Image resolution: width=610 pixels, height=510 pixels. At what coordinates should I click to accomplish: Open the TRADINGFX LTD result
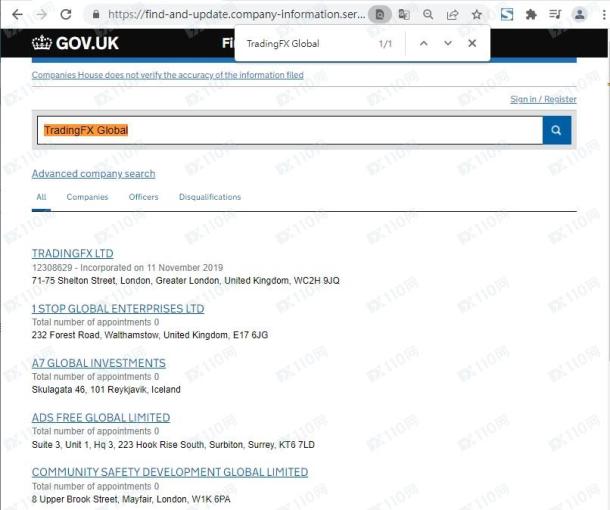coord(73,254)
